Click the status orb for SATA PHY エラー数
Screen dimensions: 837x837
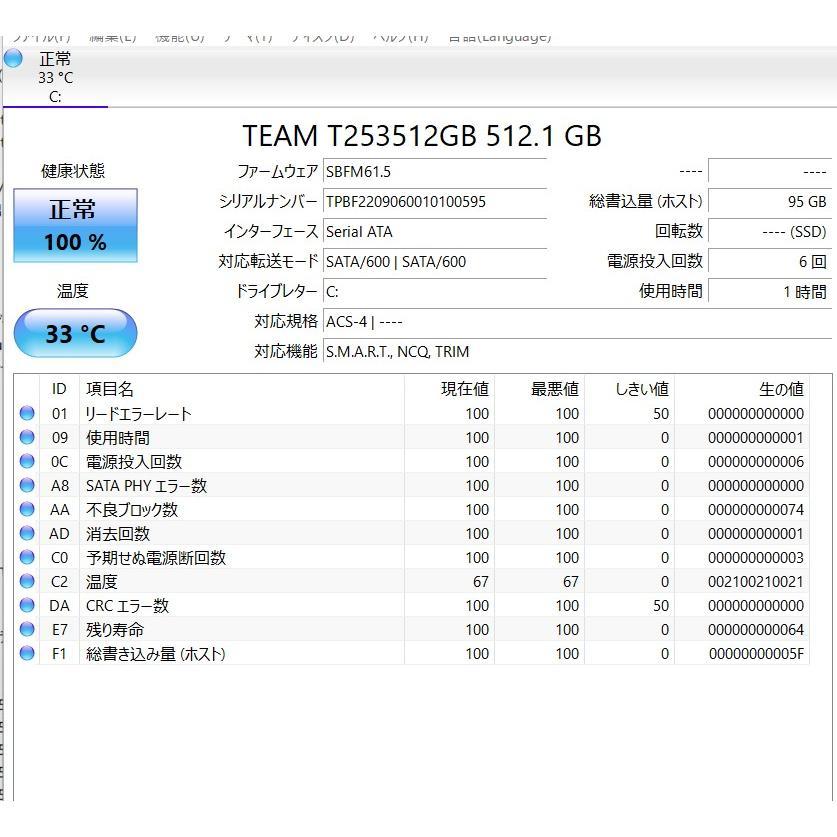(x=27, y=485)
